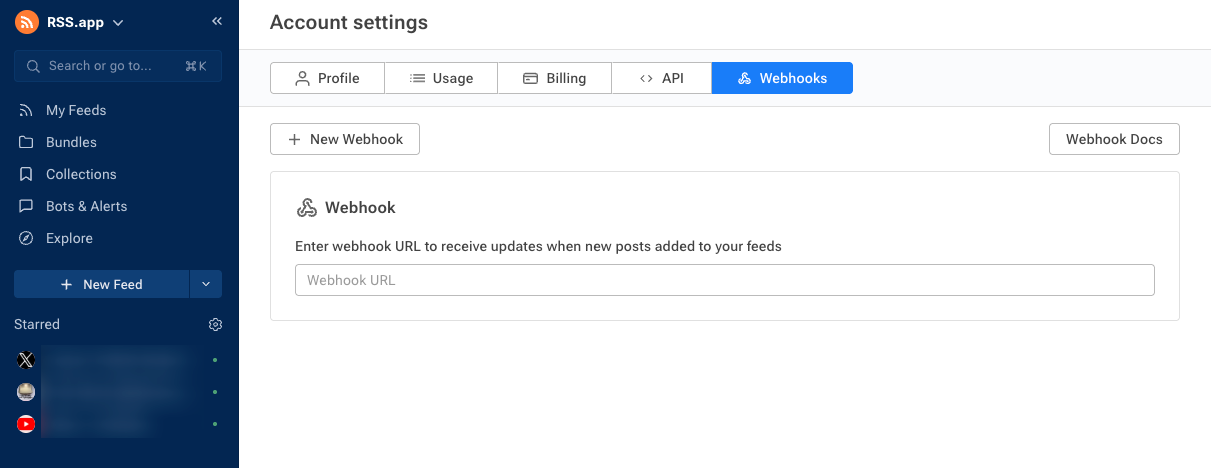1211x468 pixels.
Task: Click the X (Twitter) starred feed icon
Action: 26,360
